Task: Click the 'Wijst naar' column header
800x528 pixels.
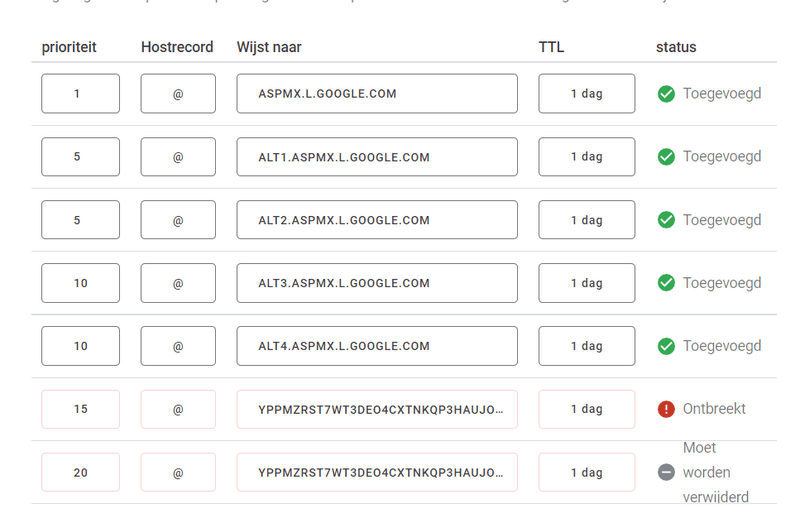Action: click(269, 47)
